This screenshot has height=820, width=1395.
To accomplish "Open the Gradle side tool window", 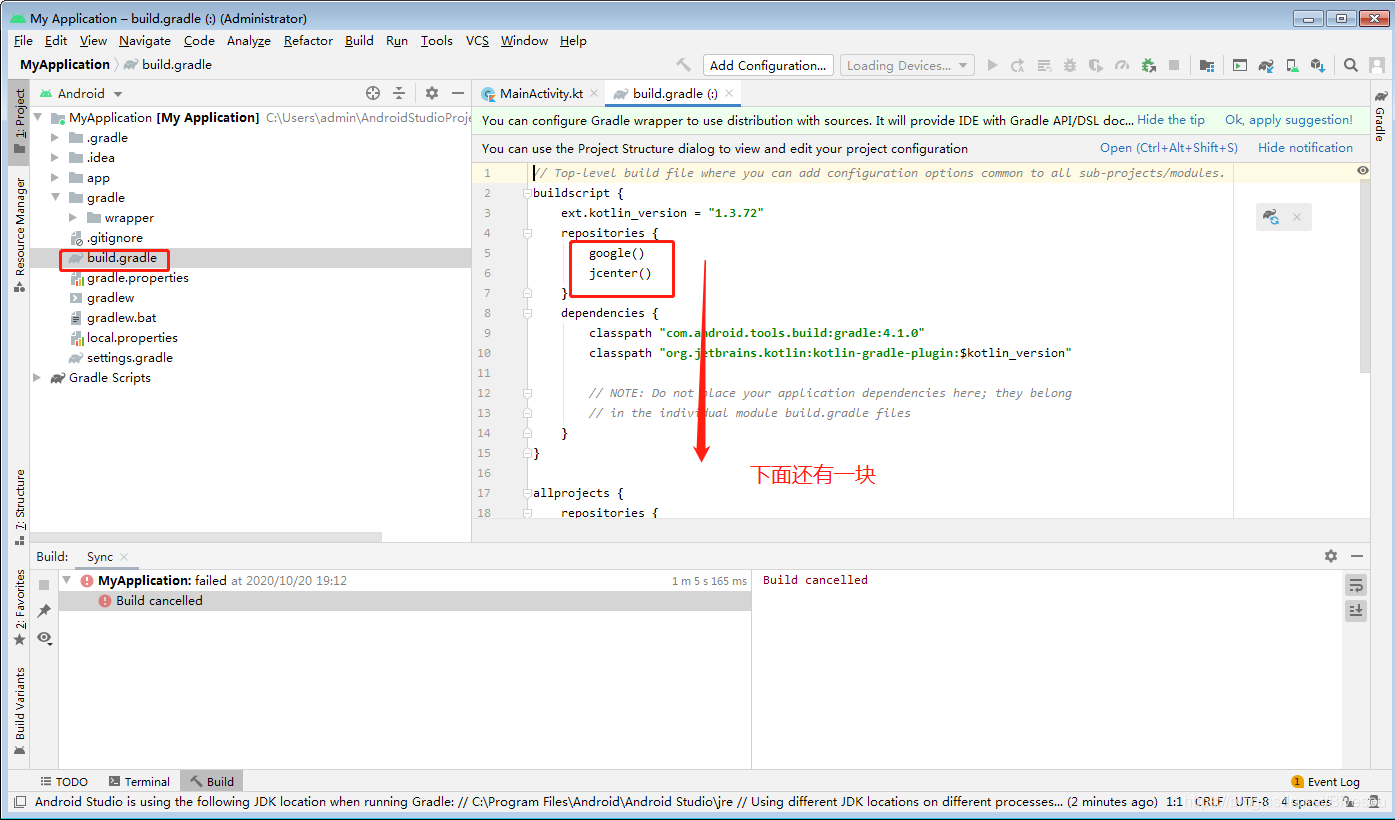I will (1381, 115).
